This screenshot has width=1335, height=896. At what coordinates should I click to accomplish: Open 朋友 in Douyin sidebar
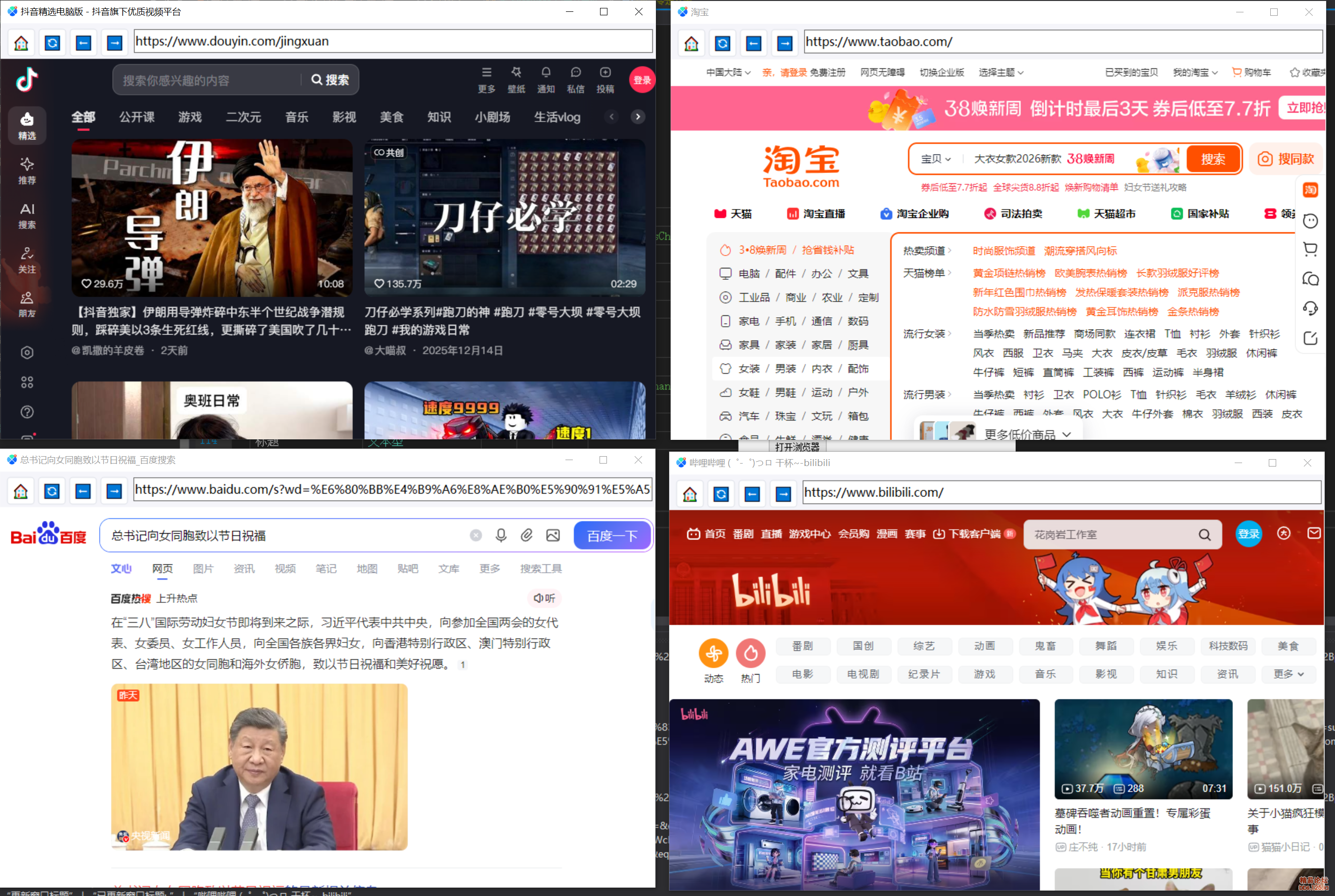(x=27, y=304)
